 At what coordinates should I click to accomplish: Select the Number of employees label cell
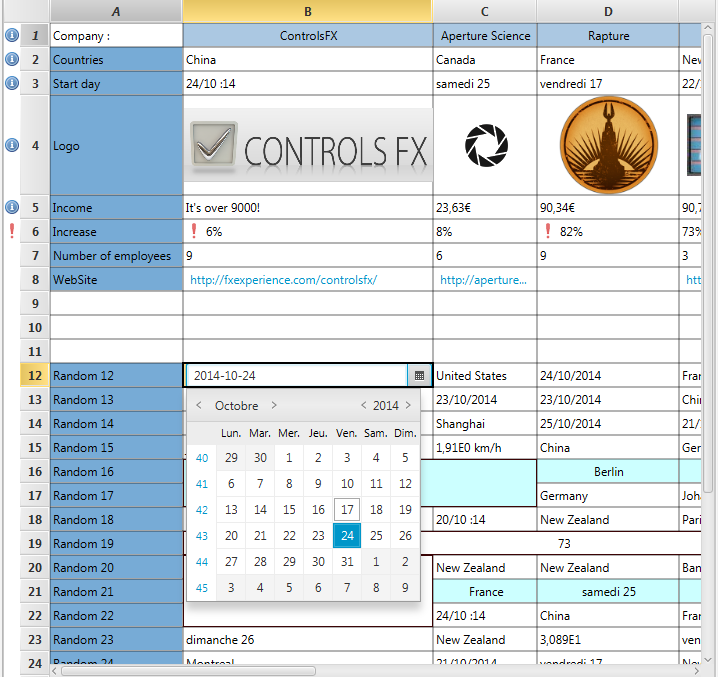tap(116, 256)
